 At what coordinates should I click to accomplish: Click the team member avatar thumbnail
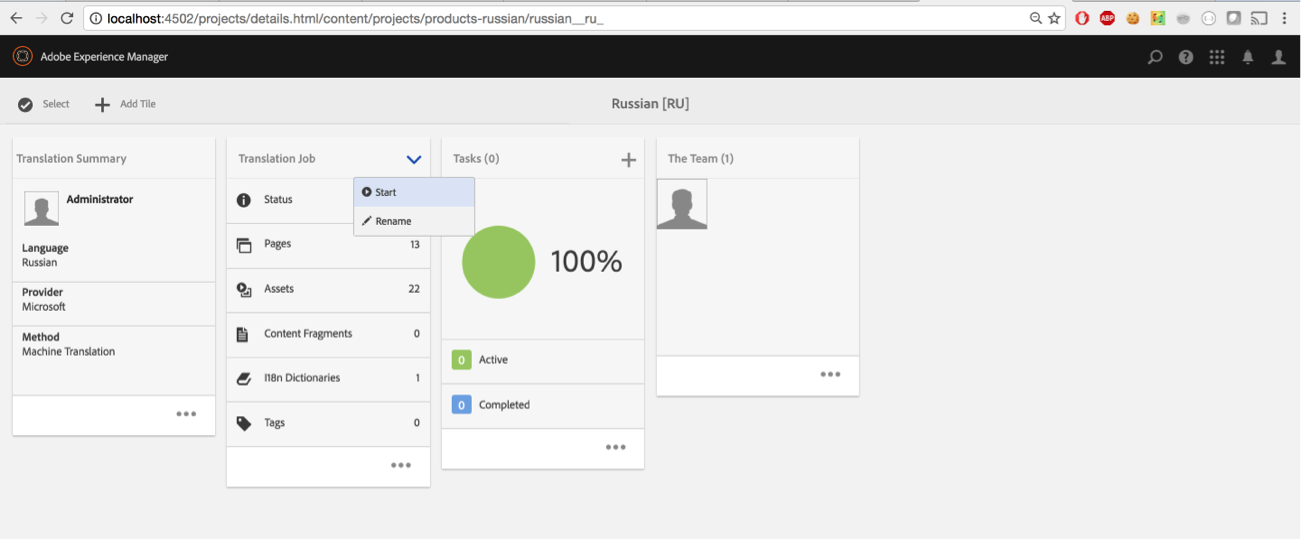[682, 204]
